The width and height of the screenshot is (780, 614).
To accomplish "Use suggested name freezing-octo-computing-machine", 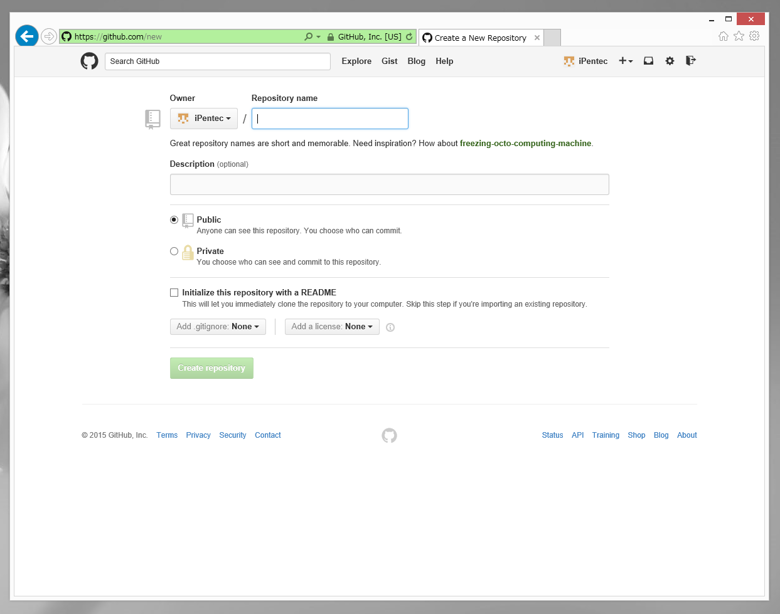I will [x=525, y=143].
